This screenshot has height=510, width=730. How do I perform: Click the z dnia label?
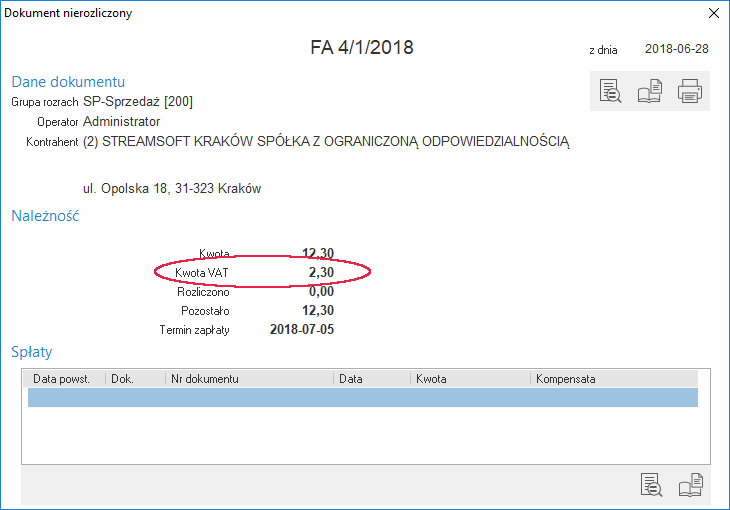[603, 50]
